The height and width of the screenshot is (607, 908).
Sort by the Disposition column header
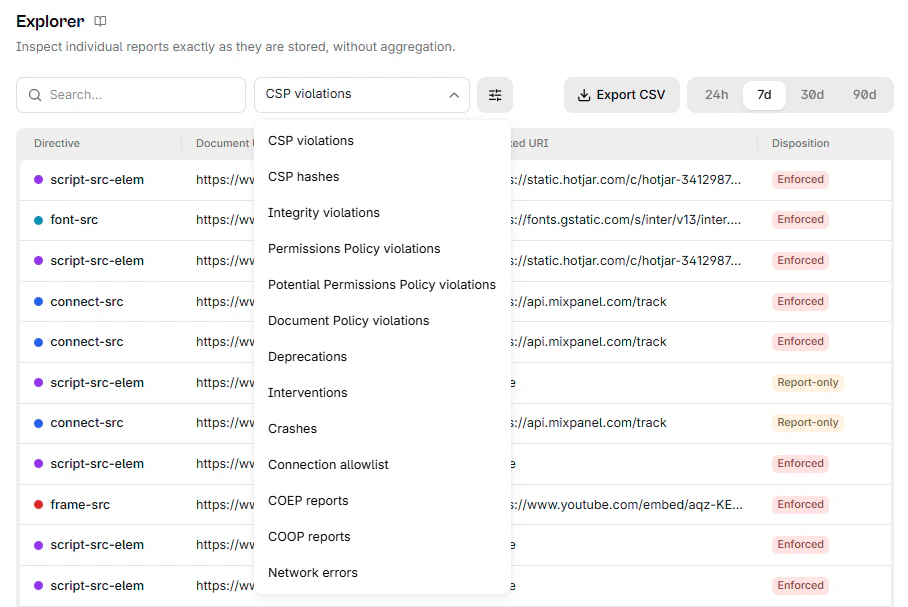point(800,143)
